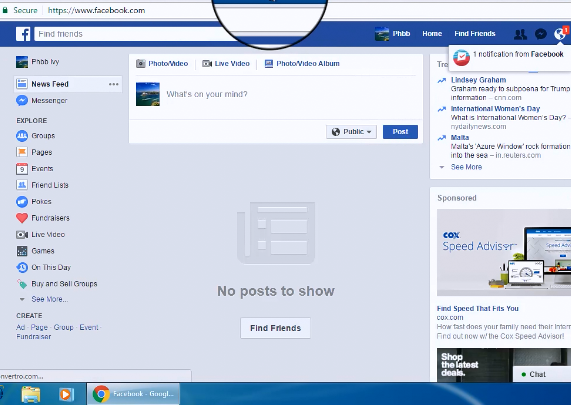
Task: Open File Explorer from the taskbar
Action: click(x=31, y=394)
